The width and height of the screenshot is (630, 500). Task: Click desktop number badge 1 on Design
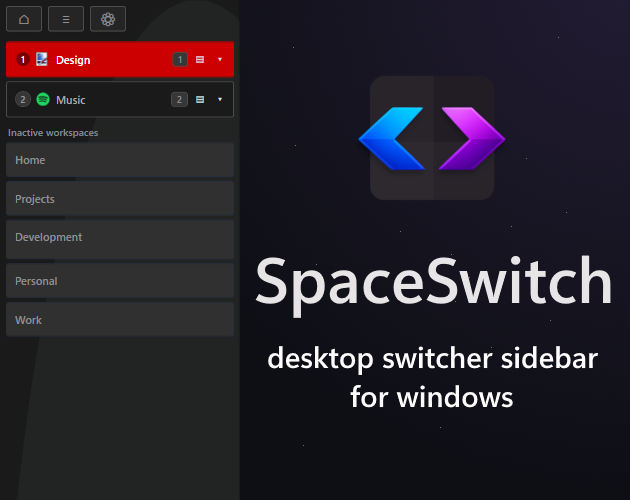tap(23, 59)
